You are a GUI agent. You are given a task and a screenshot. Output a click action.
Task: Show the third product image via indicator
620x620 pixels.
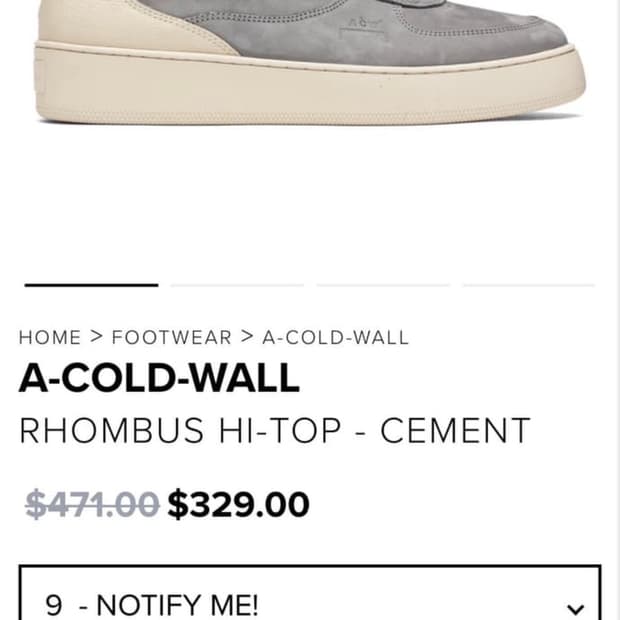click(383, 285)
